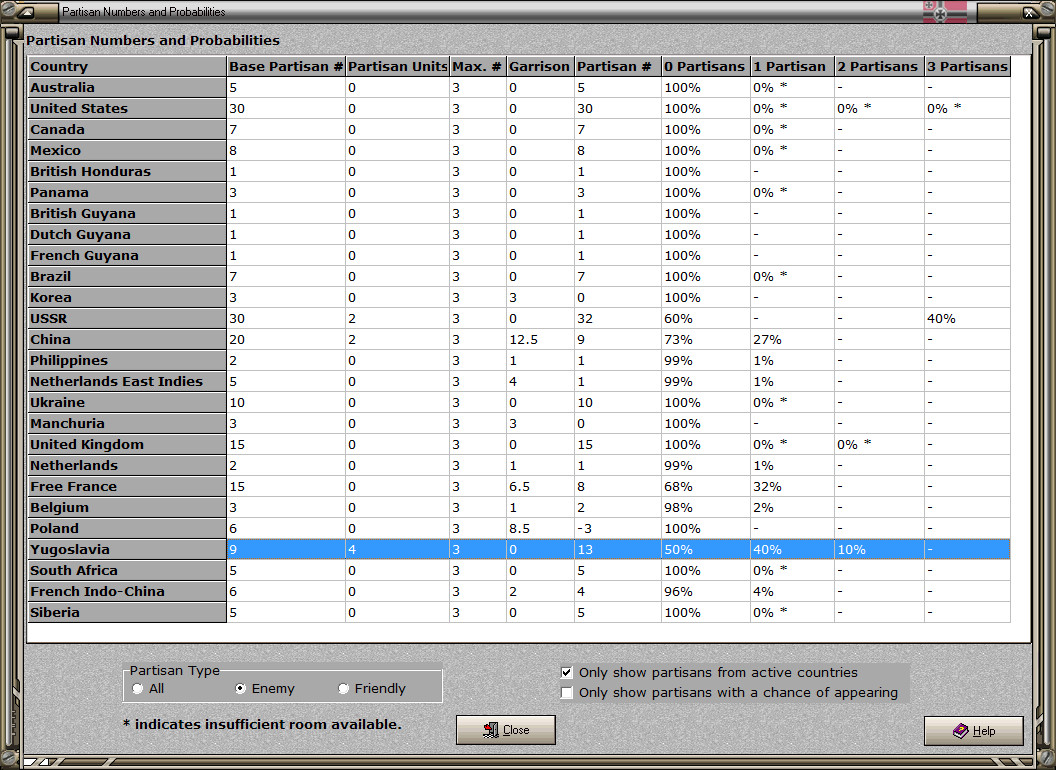This screenshot has height=770, width=1056.
Task: Click the 2 Partisans column header
Action: click(x=879, y=66)
